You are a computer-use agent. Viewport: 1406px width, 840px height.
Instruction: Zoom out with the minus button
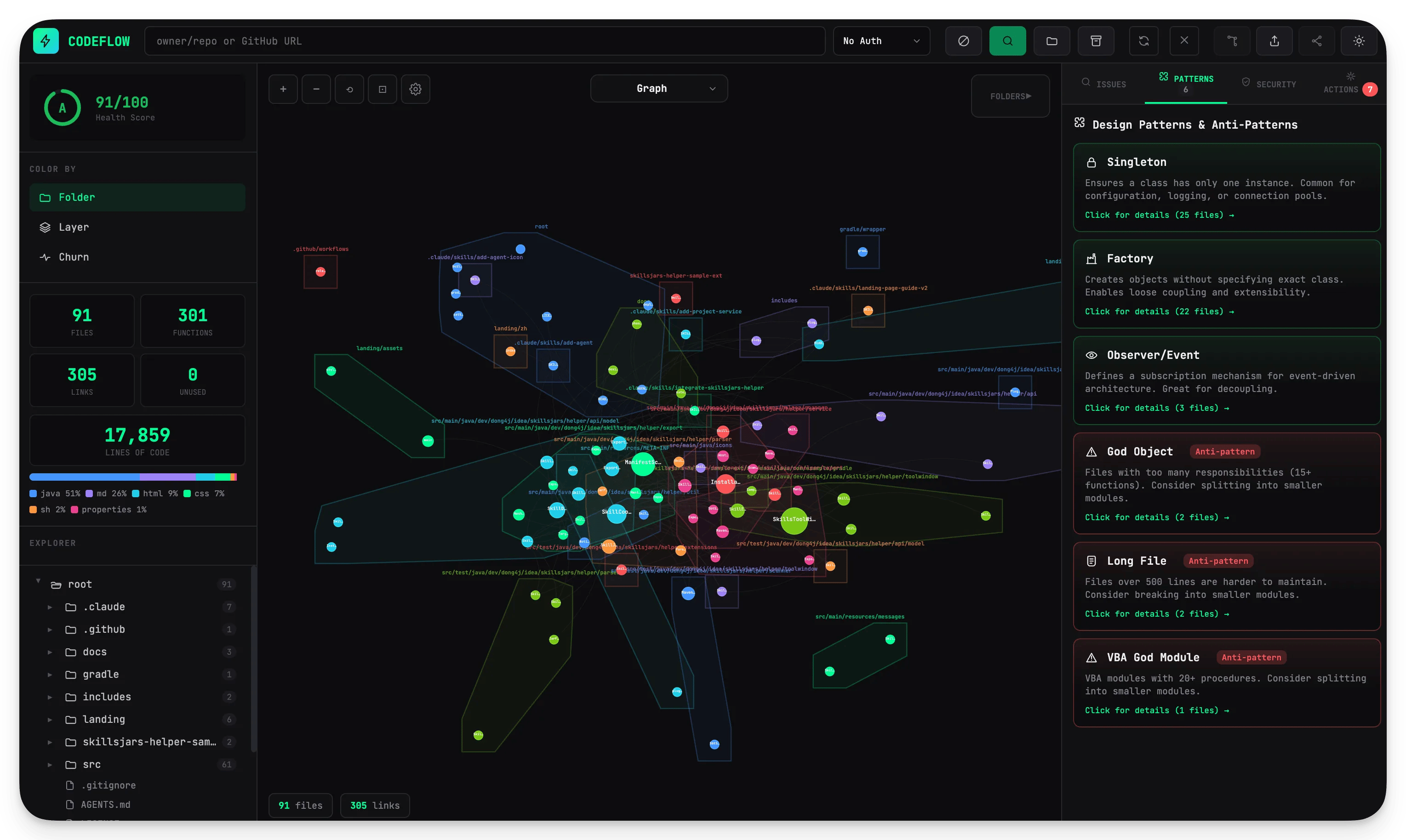point(316,89)
